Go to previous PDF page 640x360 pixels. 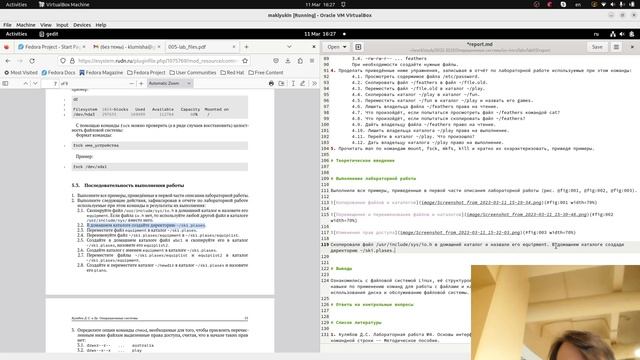(x=26, y=83)
